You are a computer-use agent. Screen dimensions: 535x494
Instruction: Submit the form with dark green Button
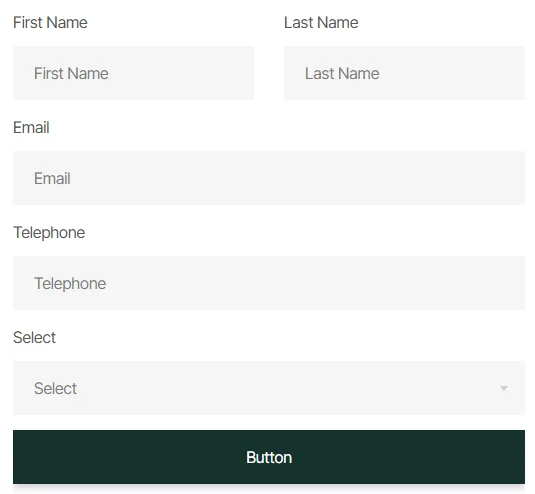point(269,457)
